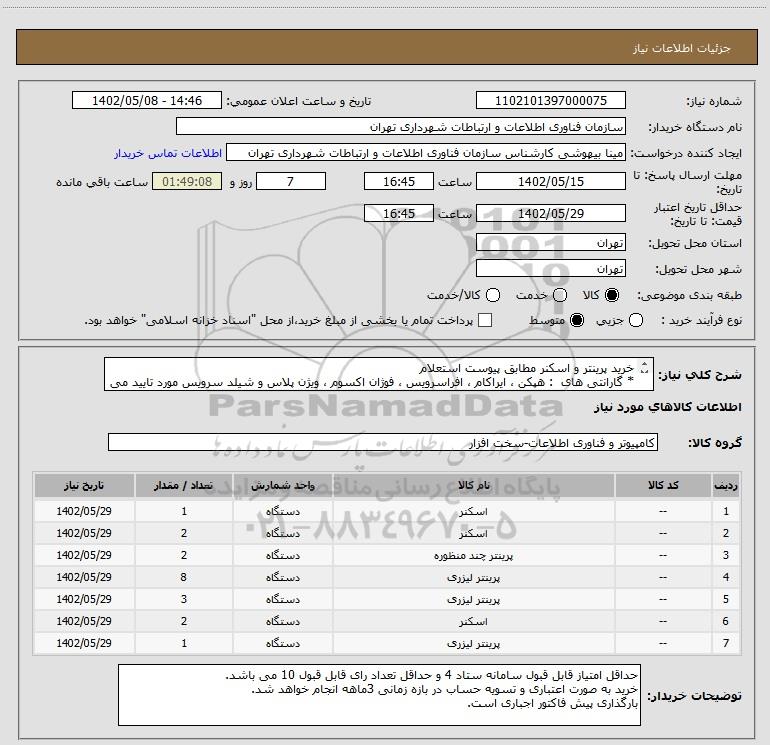Click the request creator name field

(425, 153)
